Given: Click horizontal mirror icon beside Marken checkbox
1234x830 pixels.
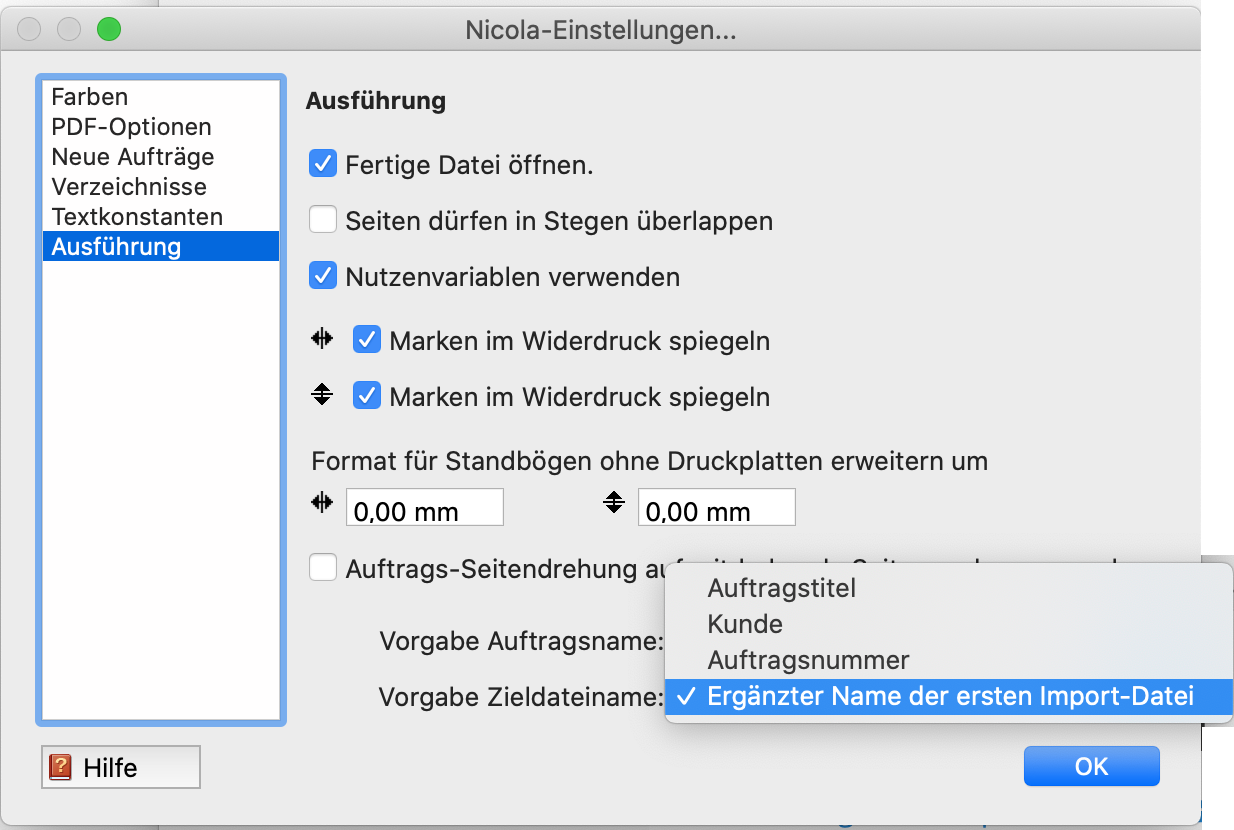Looking at the screenshot, I should point(322,339).
